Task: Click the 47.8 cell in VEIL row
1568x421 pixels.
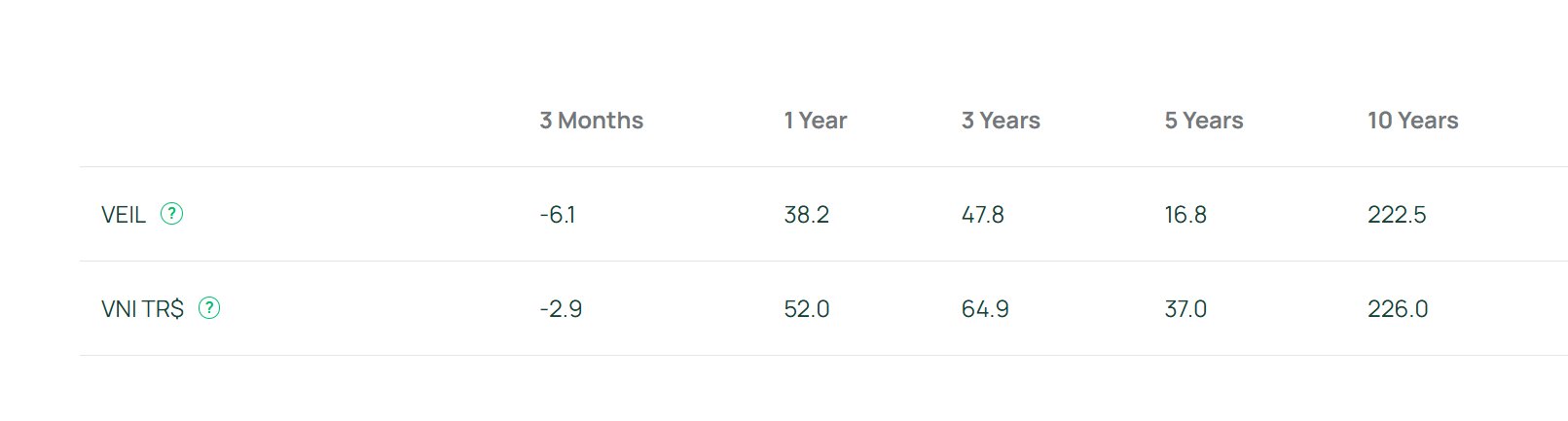Action: click(982, 215)
